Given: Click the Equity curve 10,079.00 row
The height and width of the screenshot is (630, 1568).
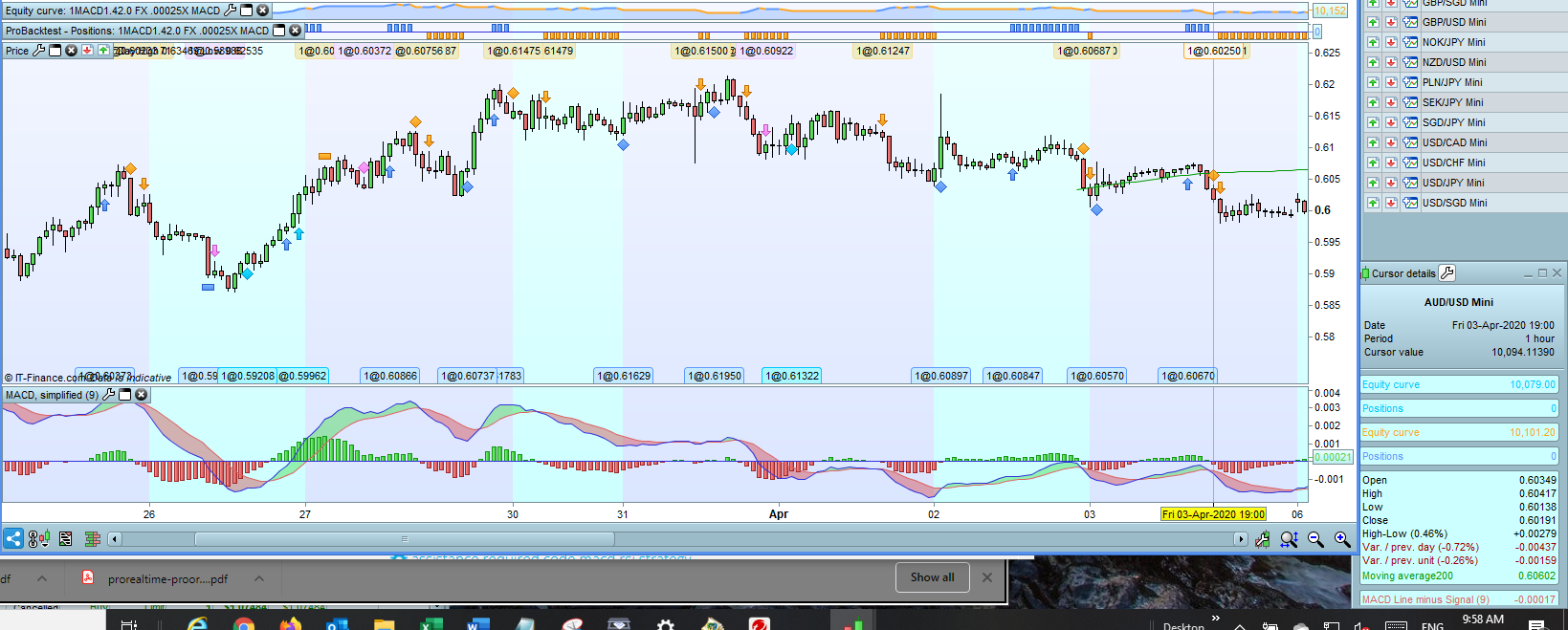Looking at the screenshot, I should tap(1459, 384).
